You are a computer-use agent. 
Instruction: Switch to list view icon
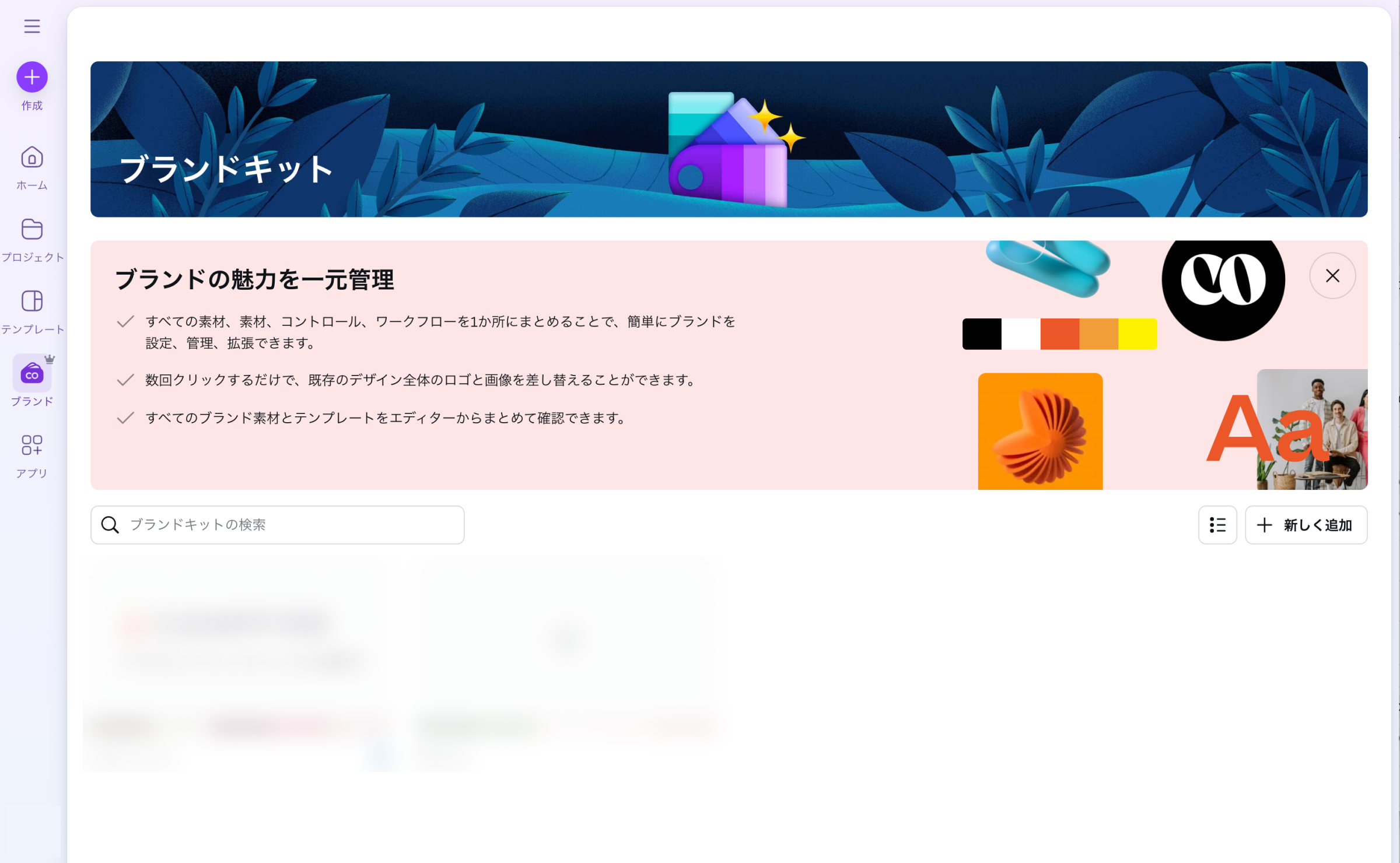pos(1217,525)
